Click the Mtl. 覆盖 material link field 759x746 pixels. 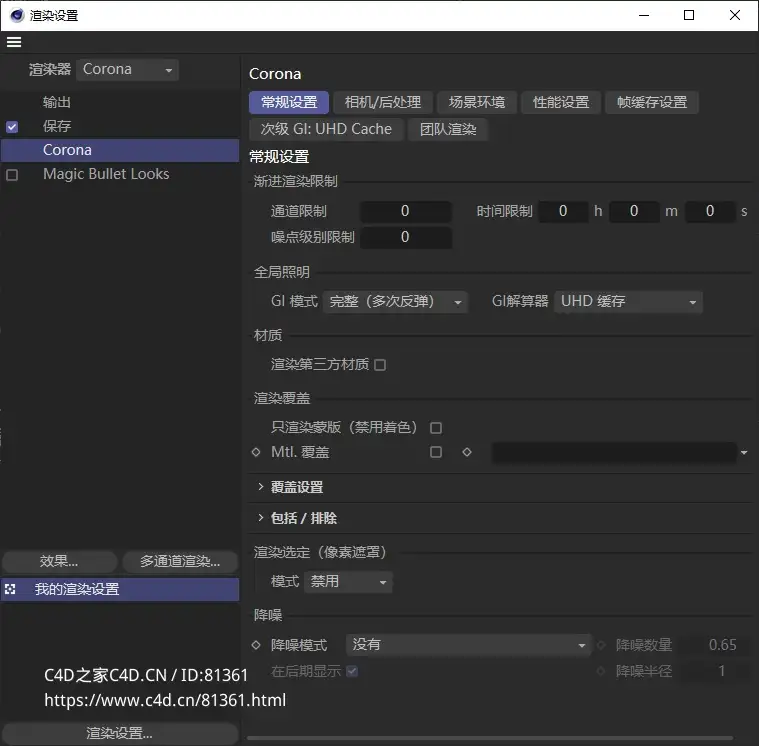(x=614, y=453)
